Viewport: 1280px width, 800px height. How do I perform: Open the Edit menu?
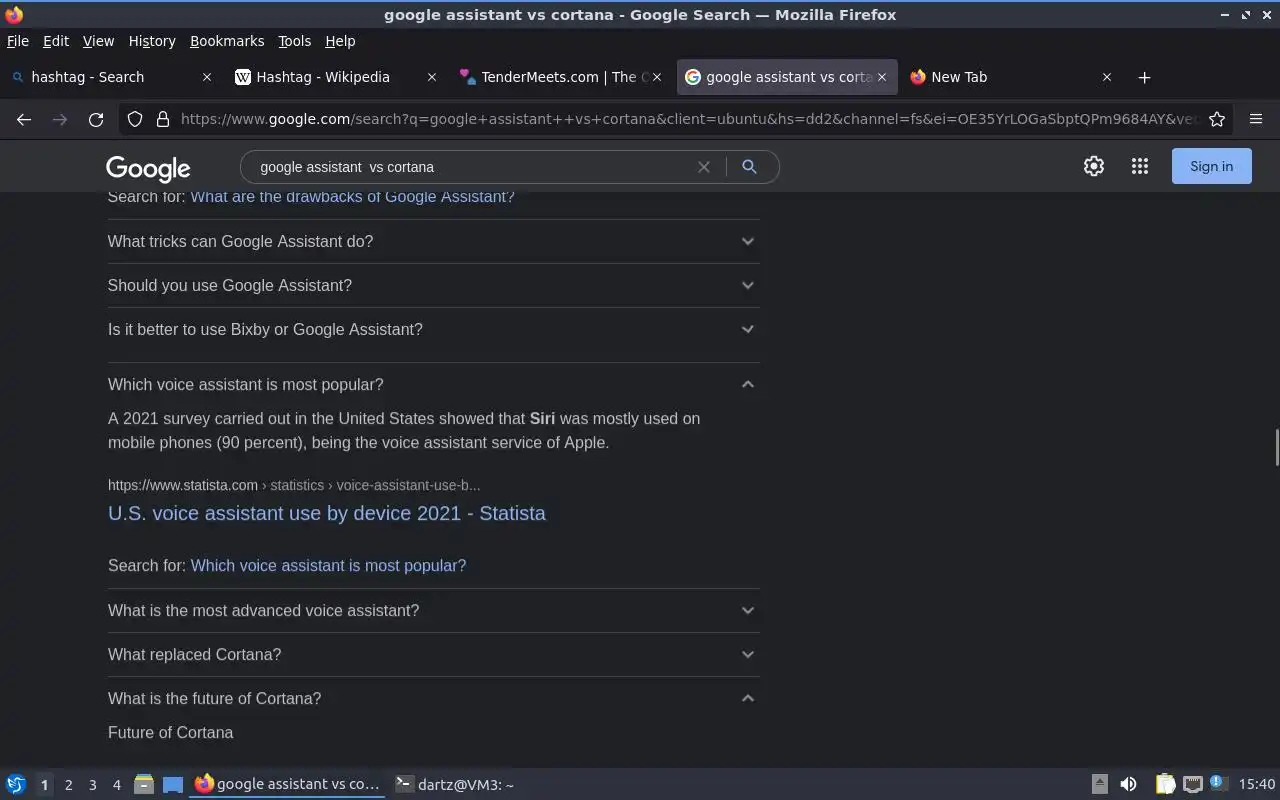click(56, 41)
